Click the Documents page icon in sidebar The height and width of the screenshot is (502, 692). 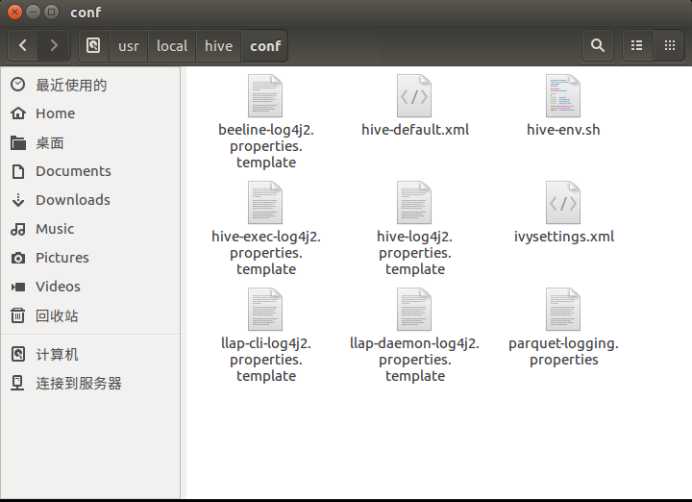18,171
